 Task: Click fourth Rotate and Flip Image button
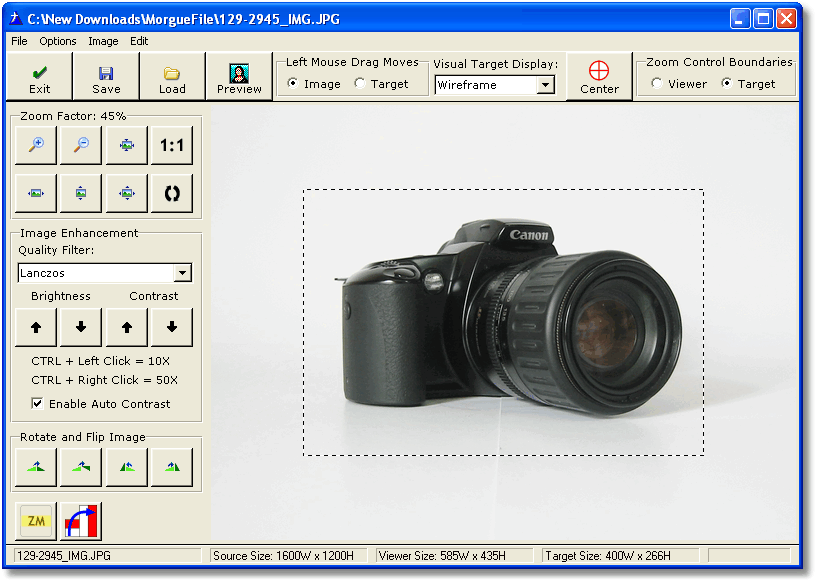click(171, 467)
